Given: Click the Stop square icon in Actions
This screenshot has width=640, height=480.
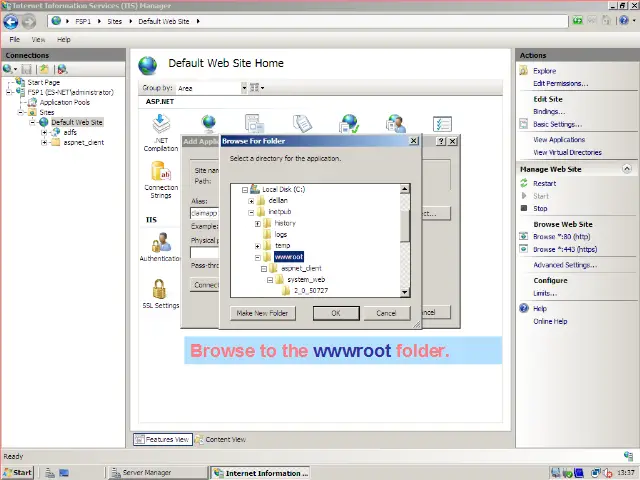Looking at the screenshot, I should (524, 208).
